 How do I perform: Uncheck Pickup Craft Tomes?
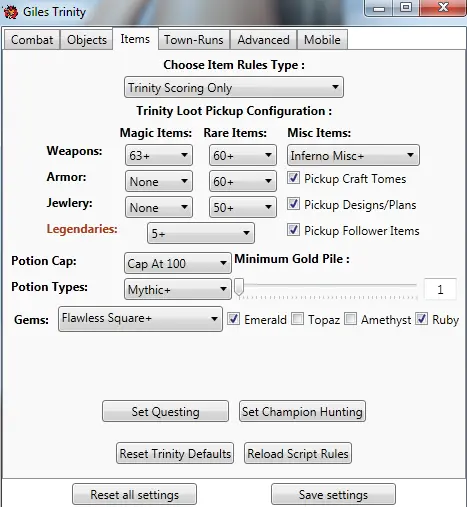(293, 178)
